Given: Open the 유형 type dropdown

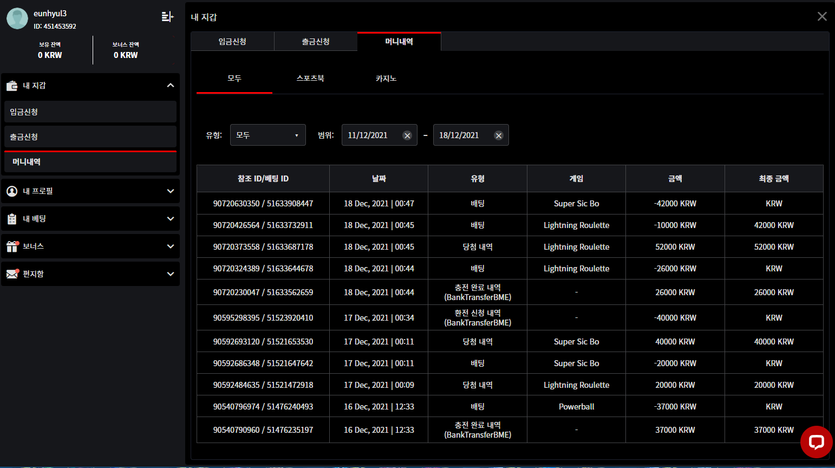Looking at the screenshot, I should (x=268, y=135).
